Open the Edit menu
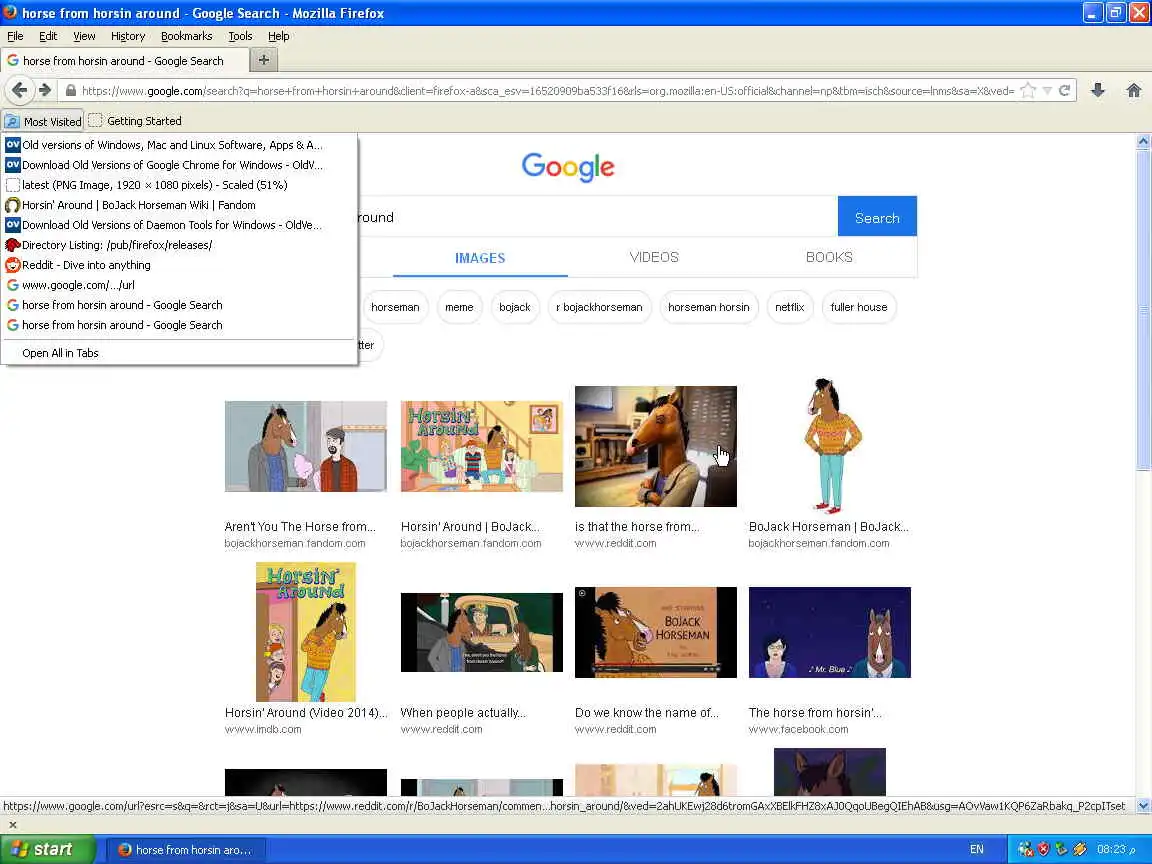The width and height of the screenshot is (1152, 864). pyautogui.click(x=48, y=36)
